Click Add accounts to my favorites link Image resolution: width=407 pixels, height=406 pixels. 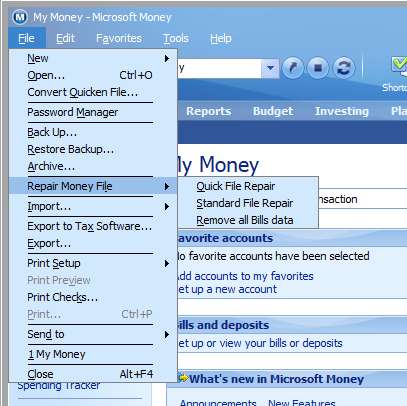click(x=245, y=276)
